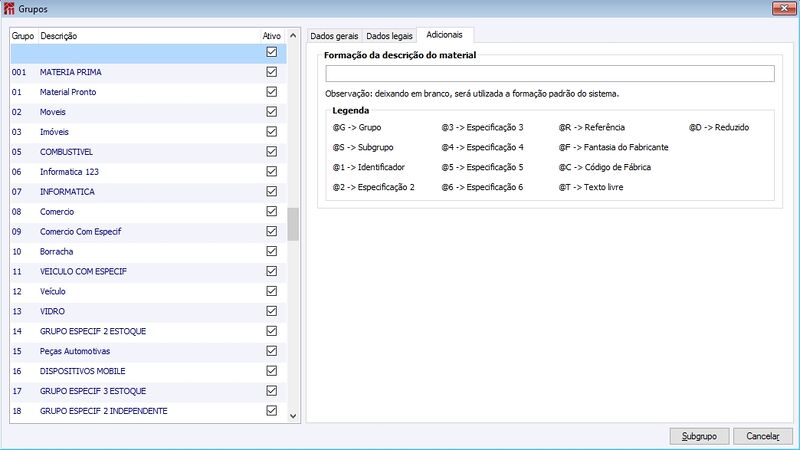Toggle Ativo checkbox for DISPOSITIVOS MOBILE
This screenshot has width=800, height=450.
271,371
